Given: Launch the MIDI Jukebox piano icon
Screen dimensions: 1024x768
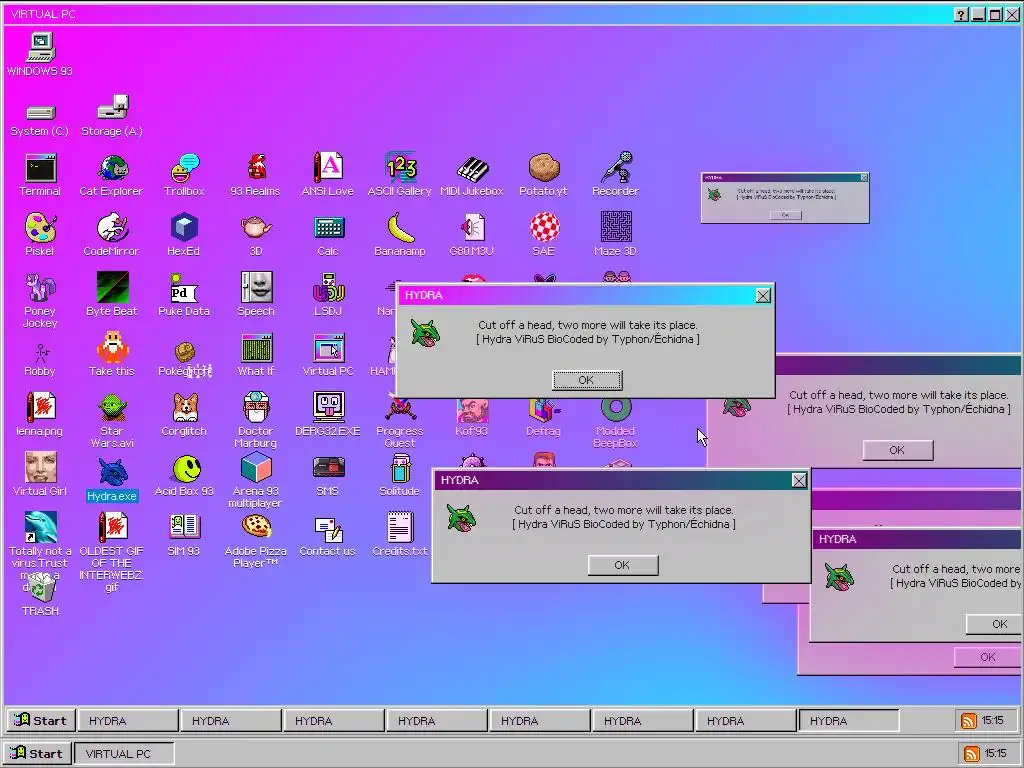Looking at the screenshot, I should click(472, 168).
